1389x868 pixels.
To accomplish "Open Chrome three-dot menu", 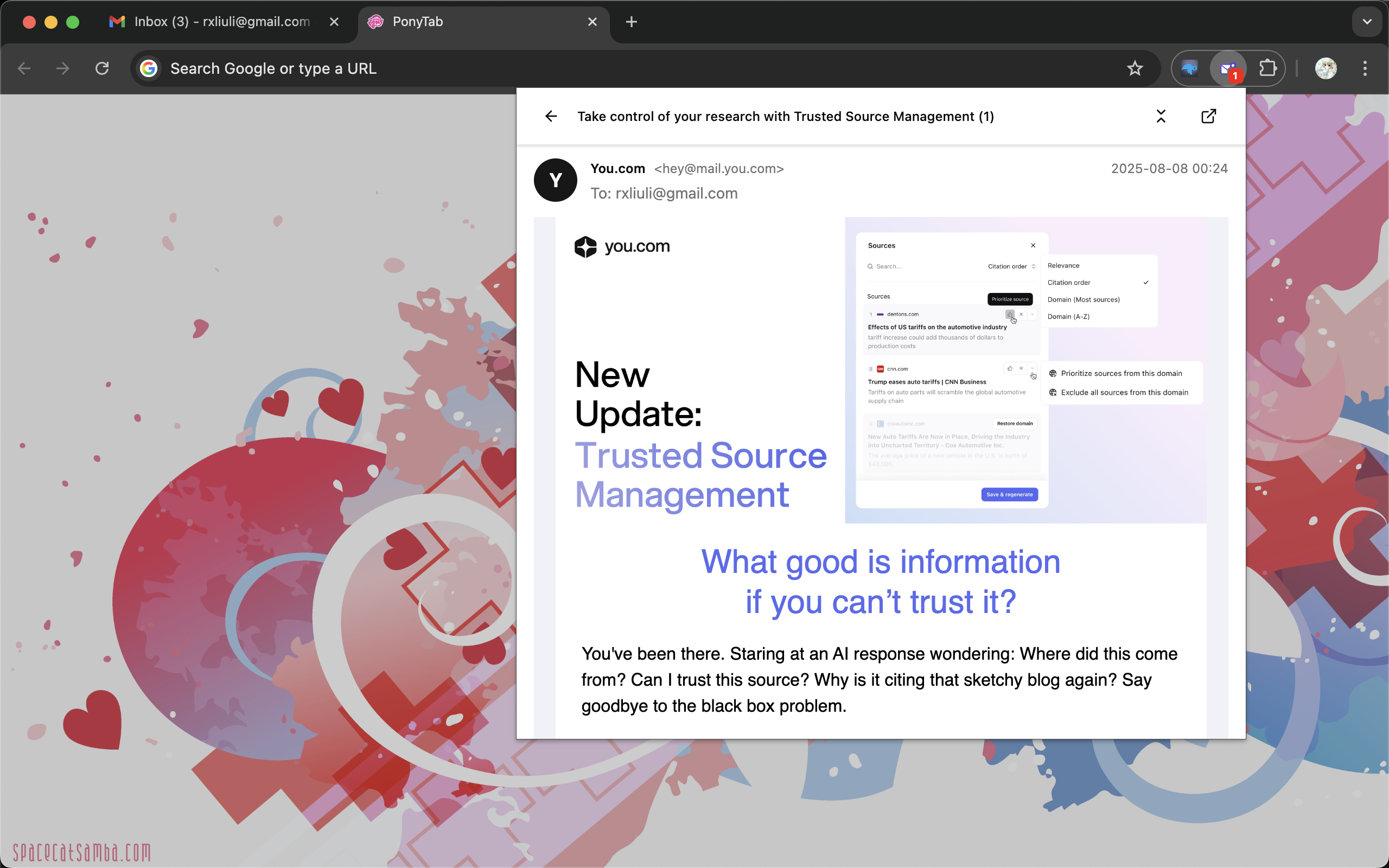I will tap(1365, 69).
